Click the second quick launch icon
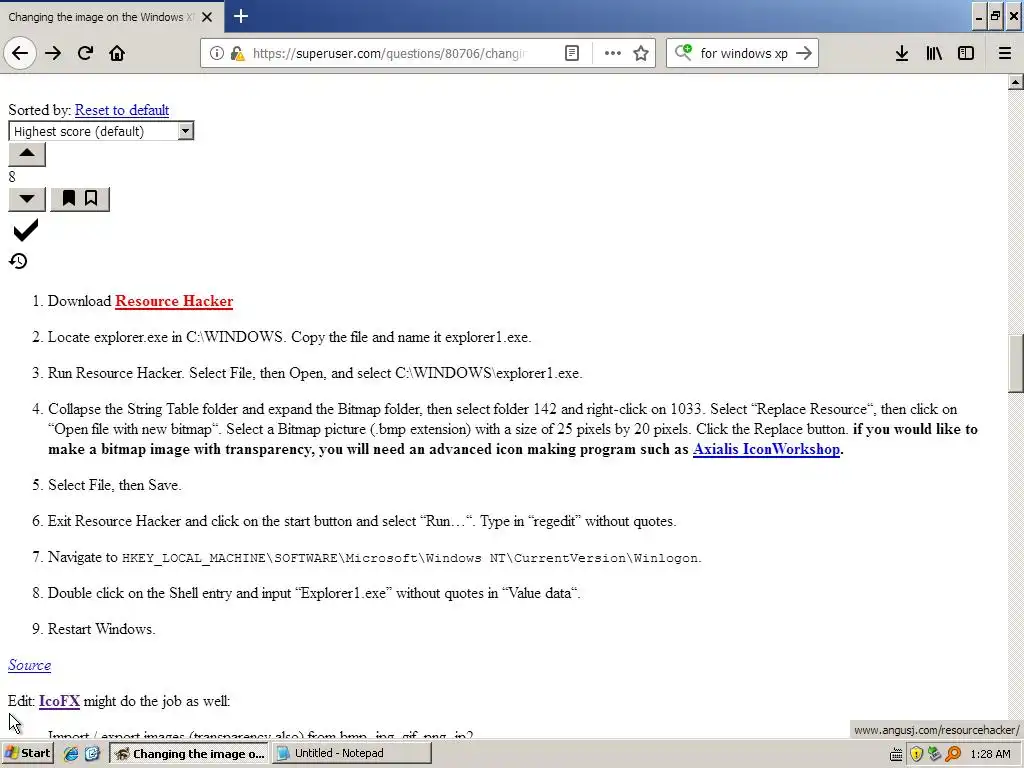Viewport: 1024px width, 768px height. pyautogui.click(x=92, y=754)
